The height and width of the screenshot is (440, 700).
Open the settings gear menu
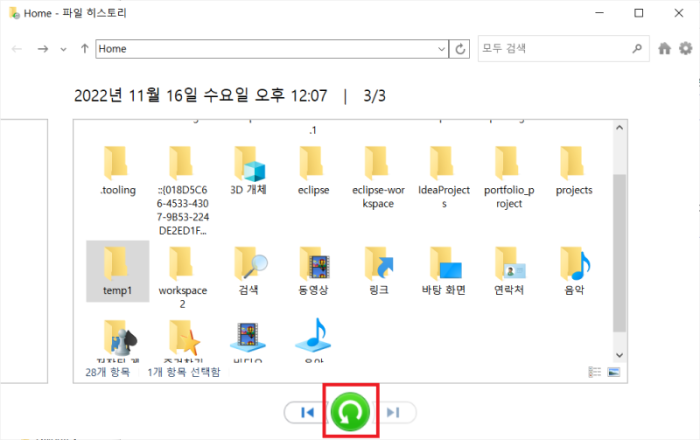(685, 48)
